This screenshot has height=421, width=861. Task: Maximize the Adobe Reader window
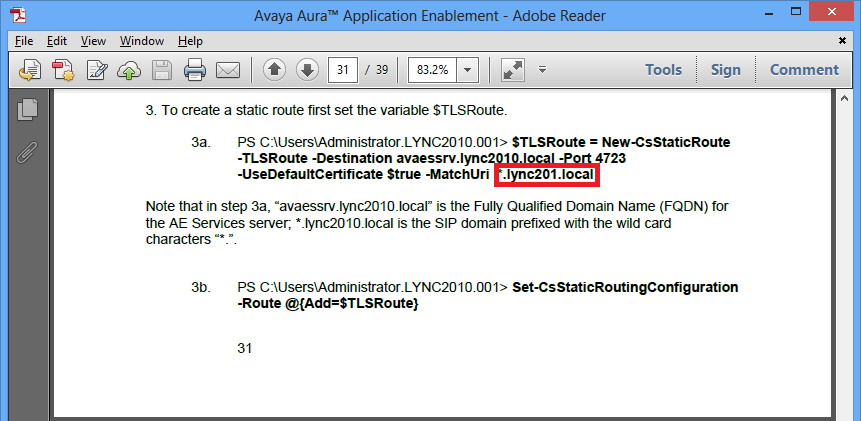pos(796,12)
